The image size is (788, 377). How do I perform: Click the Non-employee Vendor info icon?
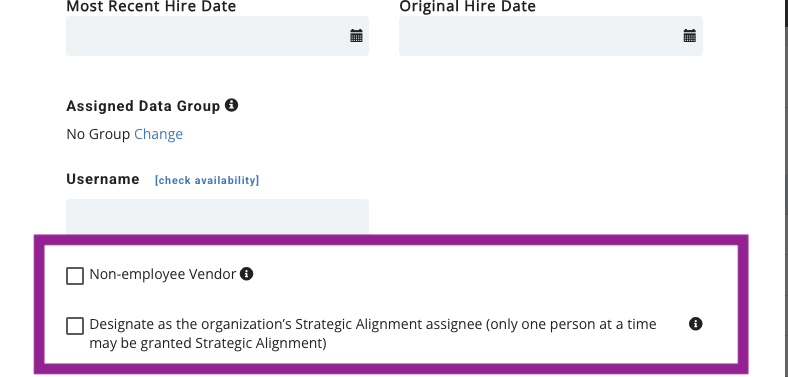[x=246, y=274]
